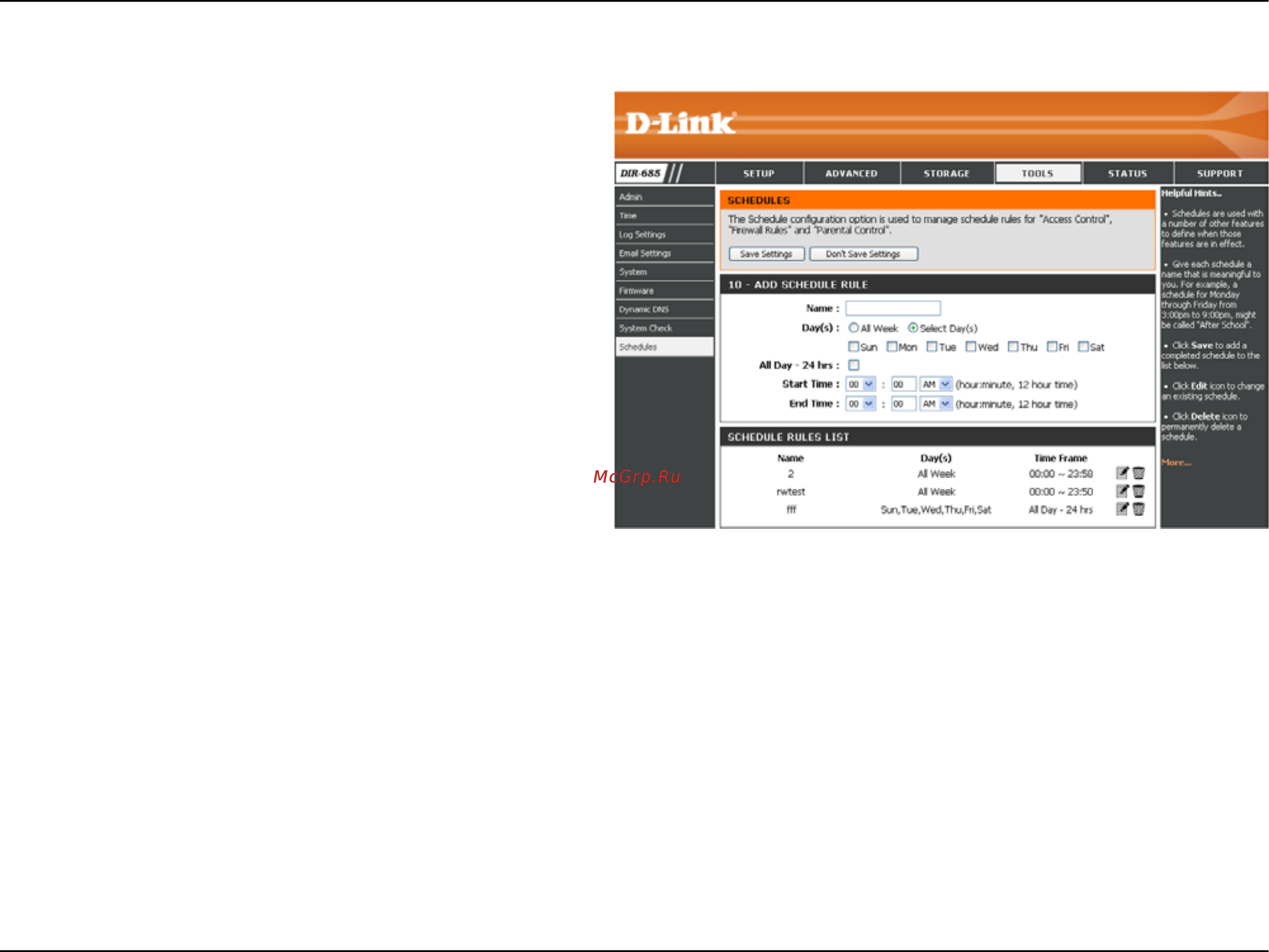Click the Day(s) column header in rules list
Screen dimensions: 1269x952
(x=936, y=458)
